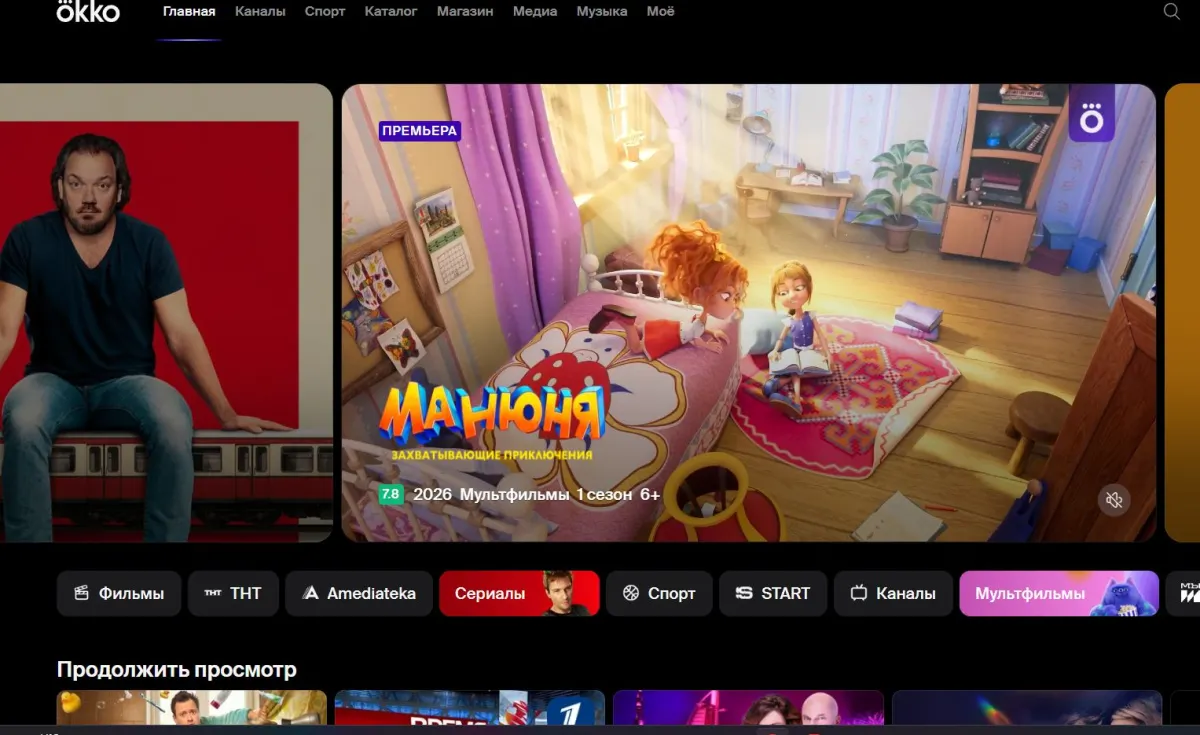Click the Okko logo

pos(87,11)
